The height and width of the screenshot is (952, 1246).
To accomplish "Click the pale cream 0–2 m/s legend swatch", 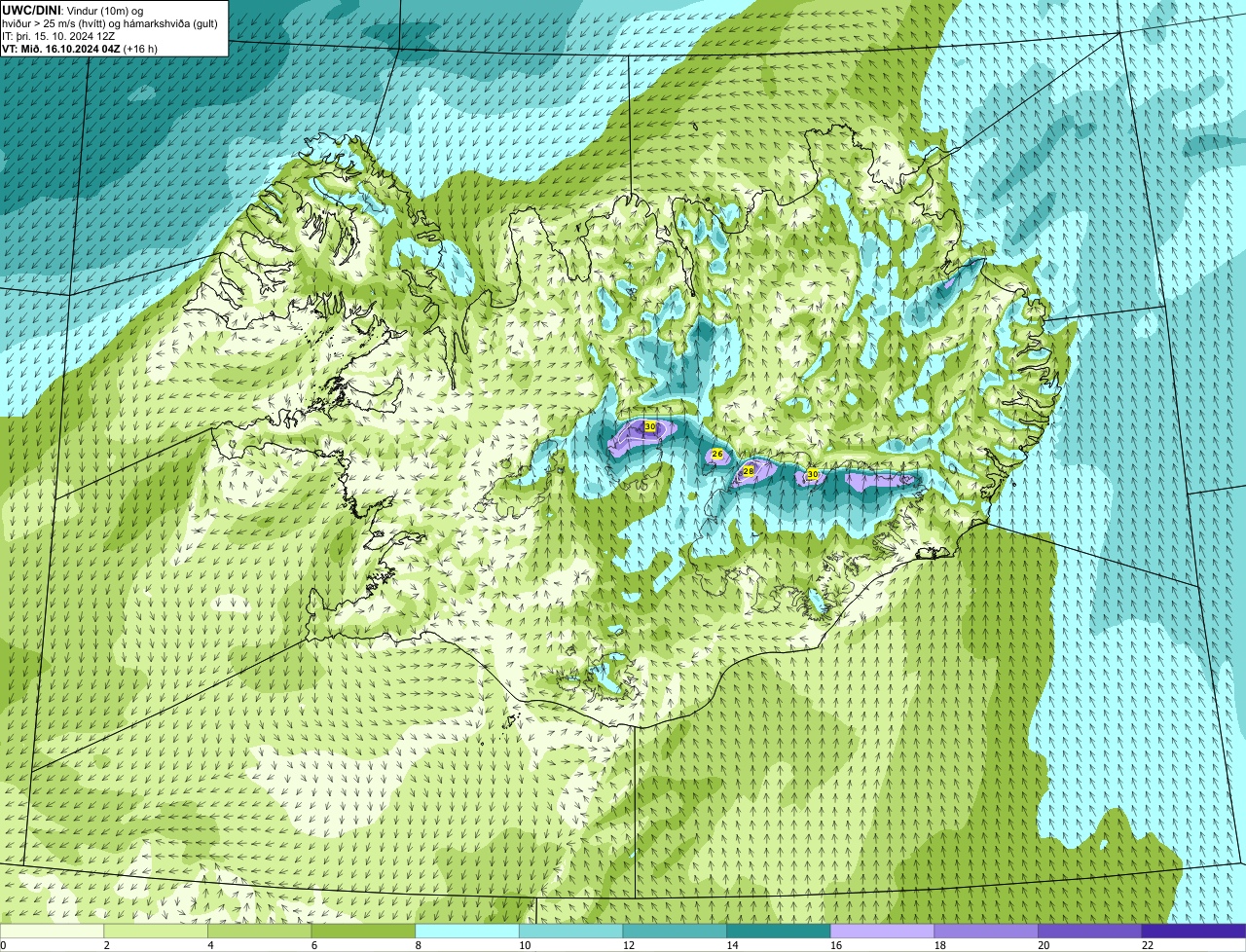I will pyautogui.click(x=52, y=931).
